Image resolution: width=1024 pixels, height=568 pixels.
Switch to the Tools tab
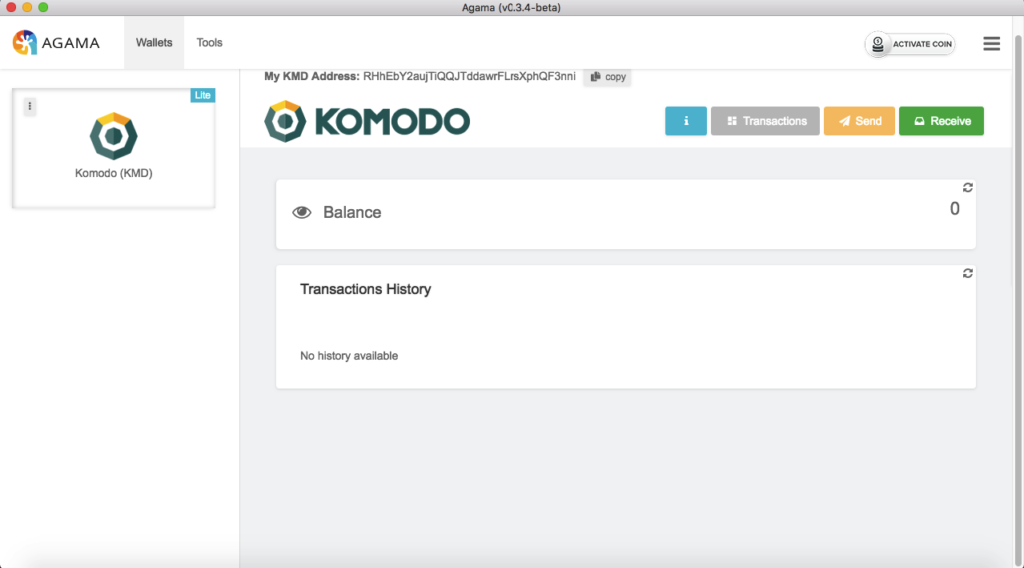pos(210,42)
